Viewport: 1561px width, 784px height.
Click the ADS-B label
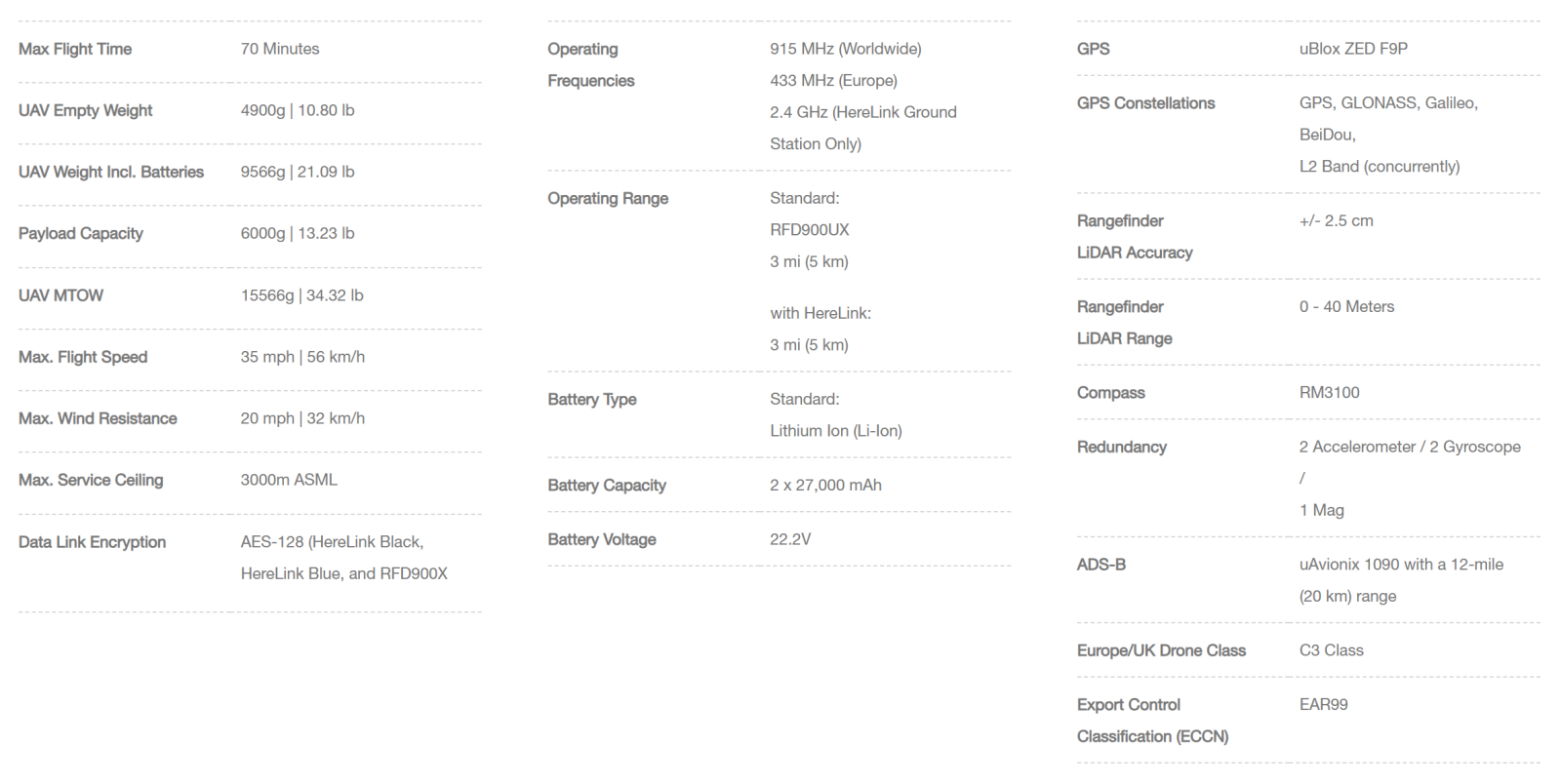coord(1101,565)
